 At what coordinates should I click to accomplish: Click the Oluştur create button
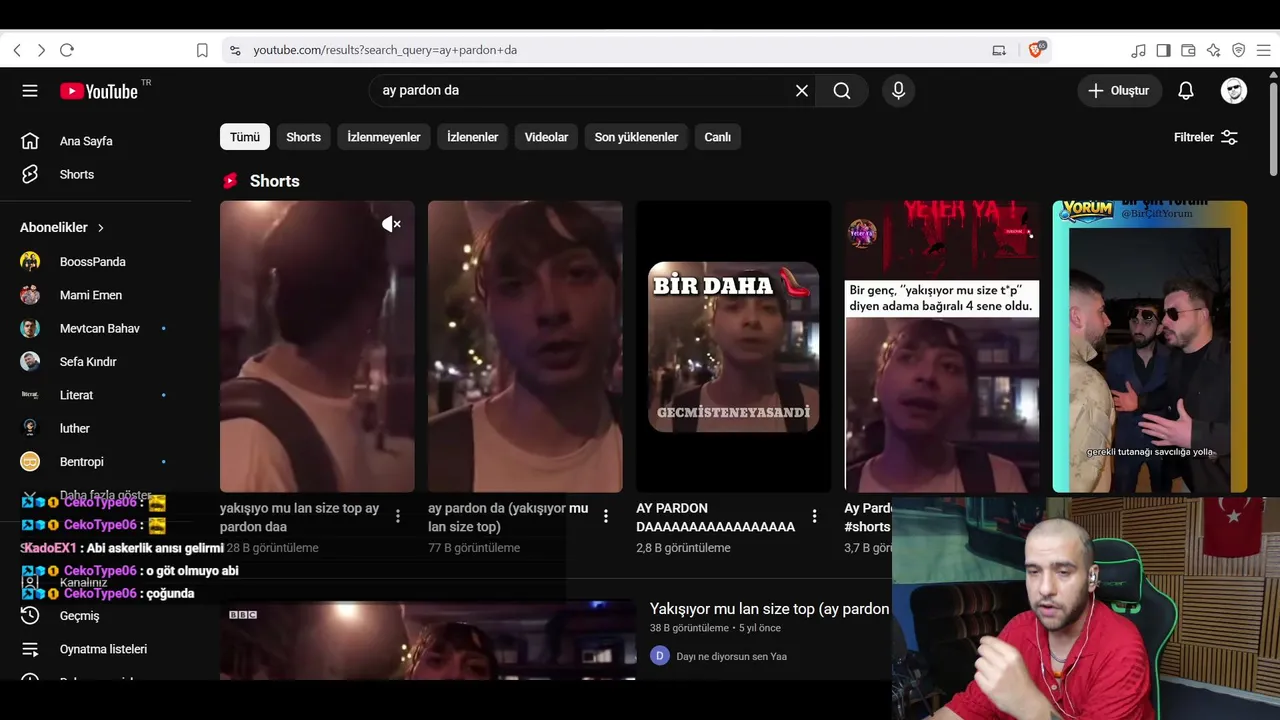pyautogui.click(x=1119, y=91)
